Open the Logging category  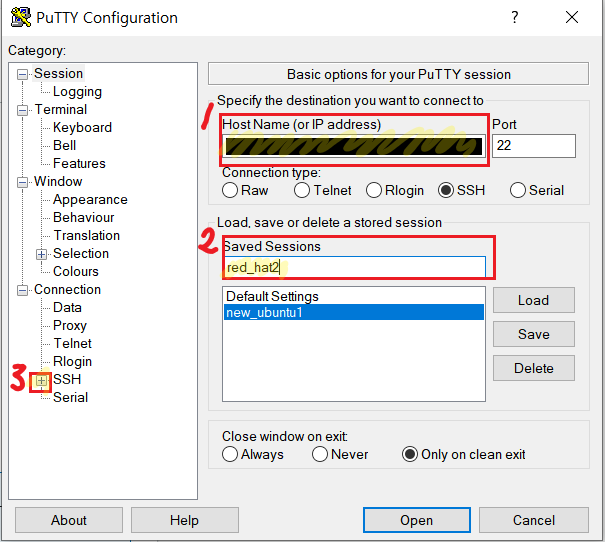click(77, 91)
